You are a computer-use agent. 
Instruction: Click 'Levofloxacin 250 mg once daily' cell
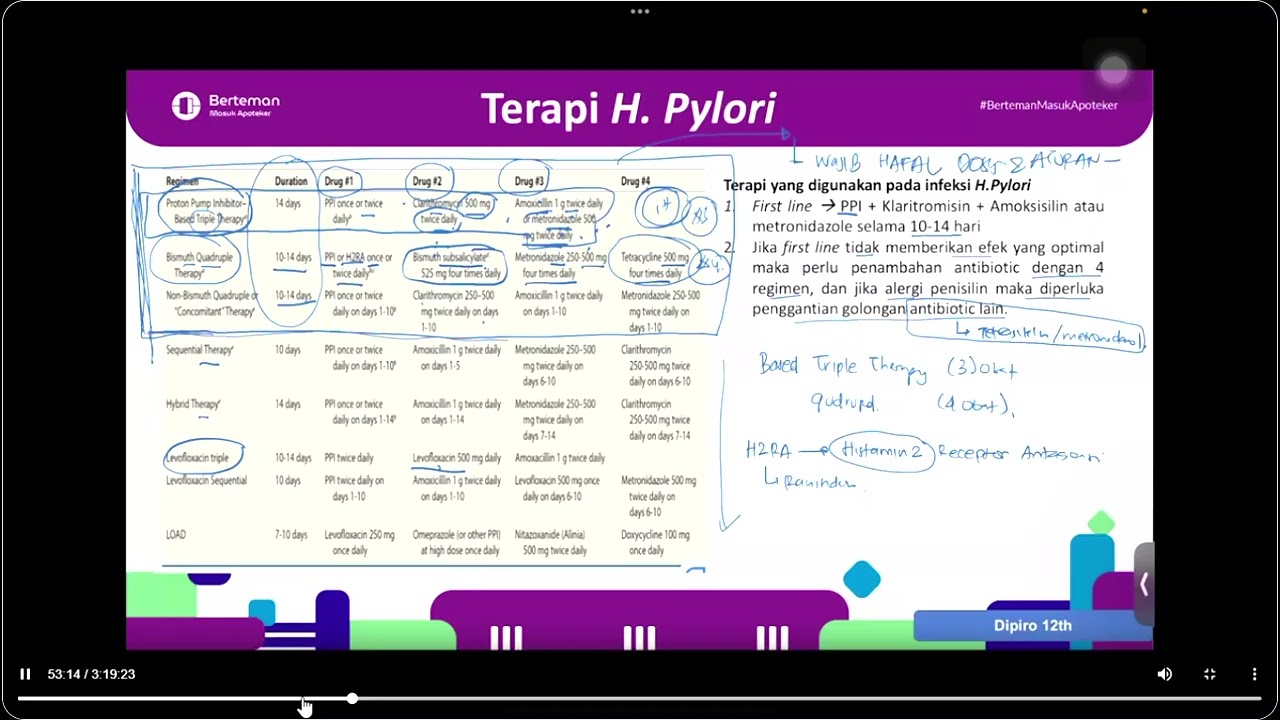click(360, 543)
